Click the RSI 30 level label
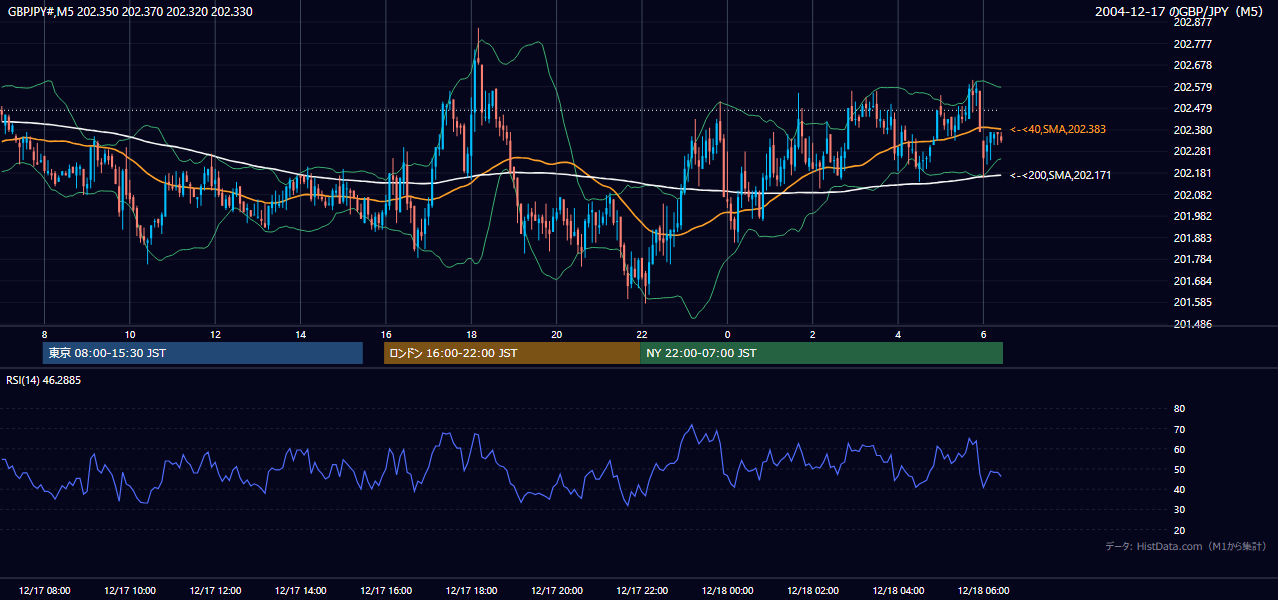The height and width of the screenshot is (600, 1278). coord(1179,510)
